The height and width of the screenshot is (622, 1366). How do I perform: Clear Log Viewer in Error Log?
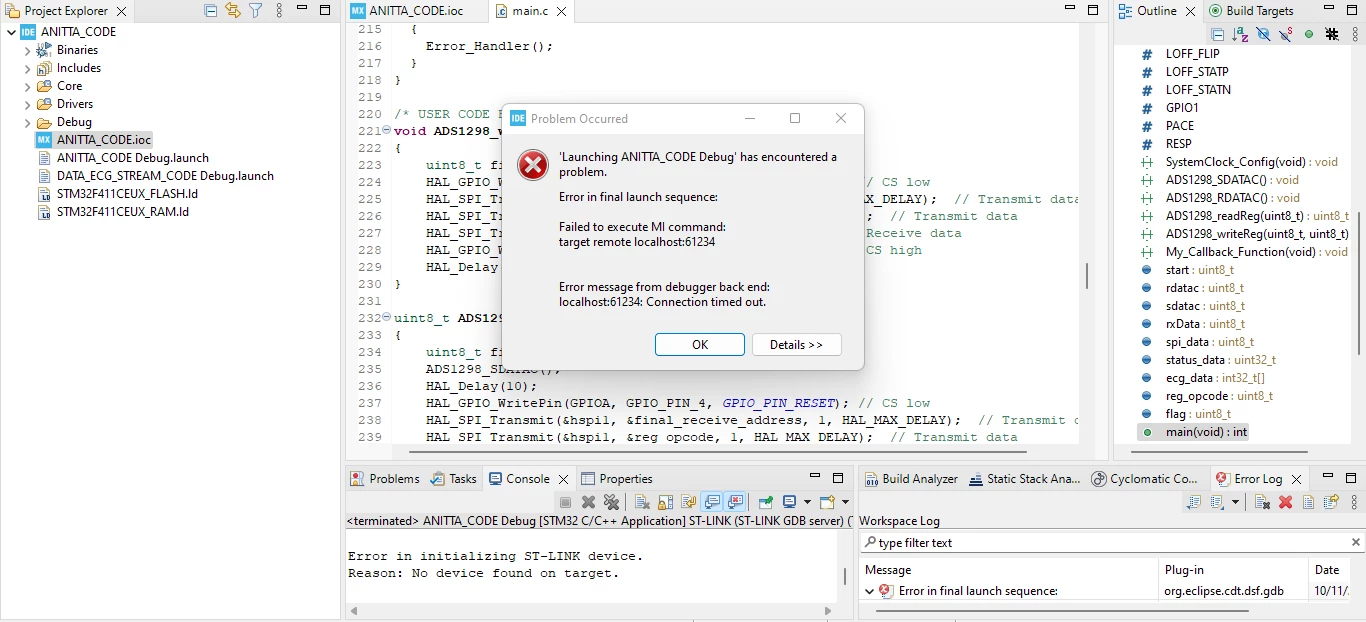click(x=1262, y=502)
